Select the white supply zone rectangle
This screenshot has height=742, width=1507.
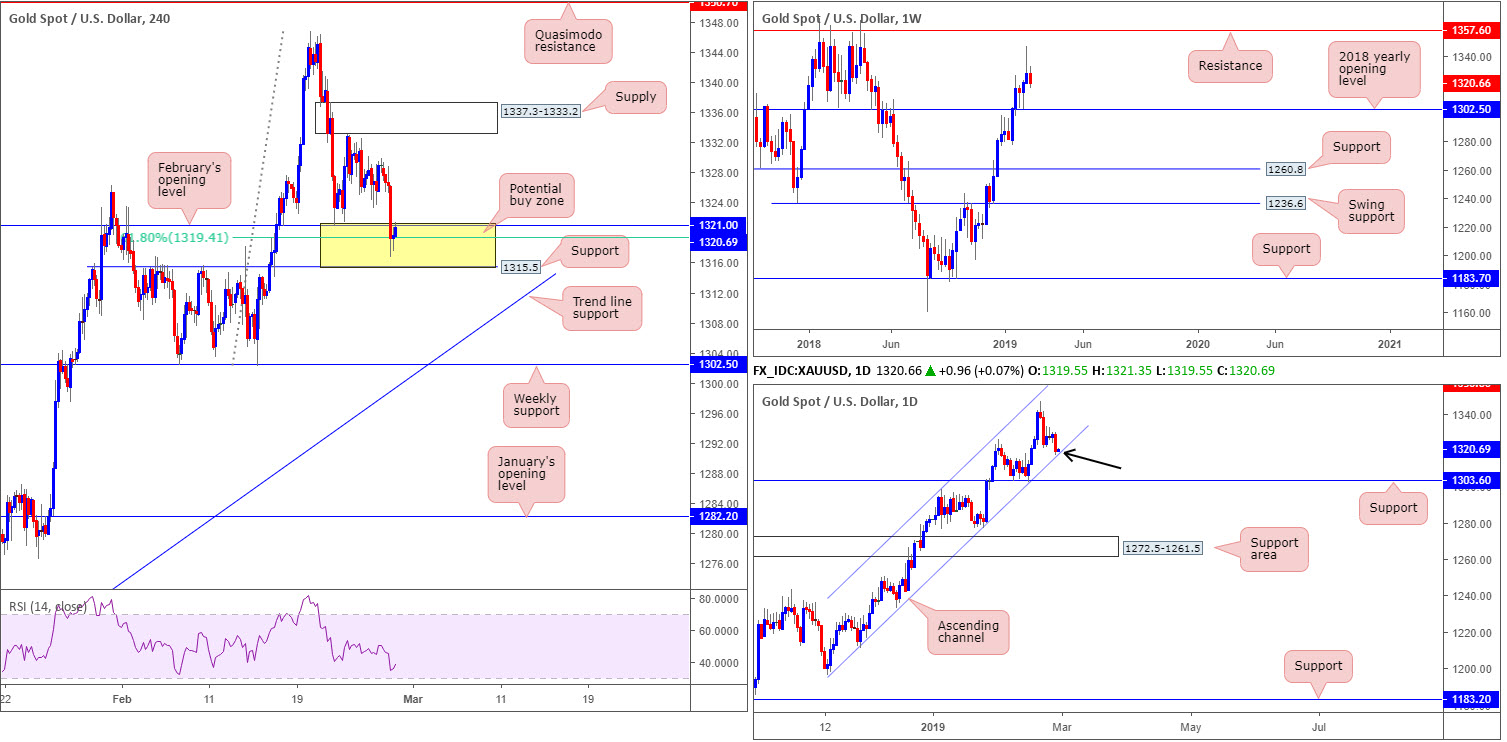405,118
